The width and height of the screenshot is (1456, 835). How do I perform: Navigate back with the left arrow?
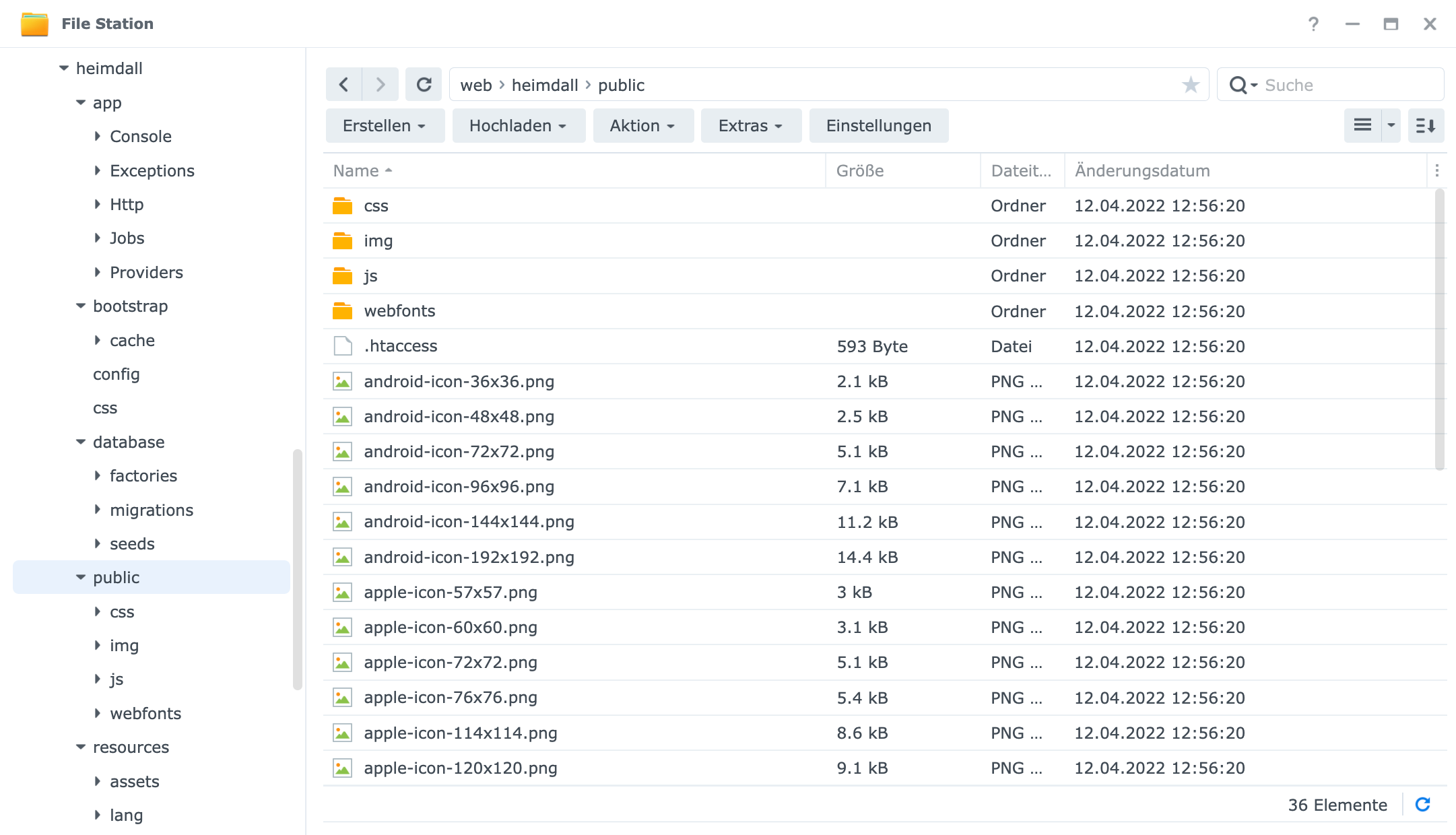click(343, 84)
